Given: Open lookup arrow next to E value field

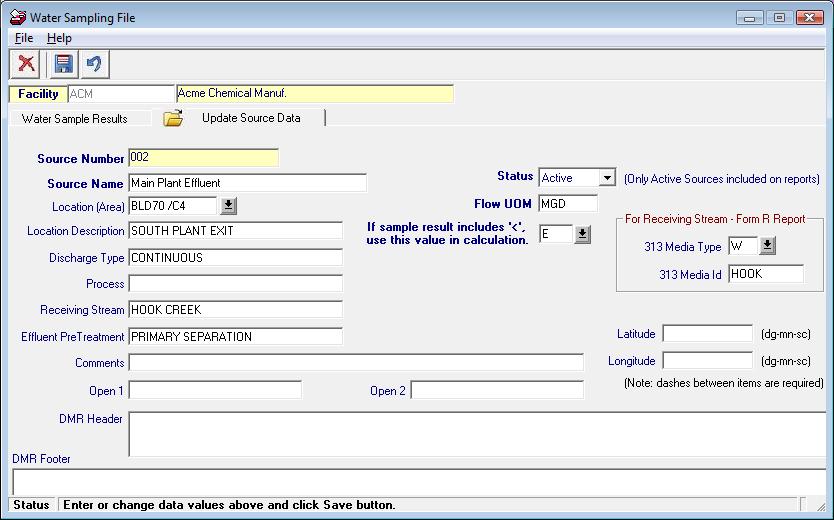Looking at the screenshot, I should tap(582, 234).
